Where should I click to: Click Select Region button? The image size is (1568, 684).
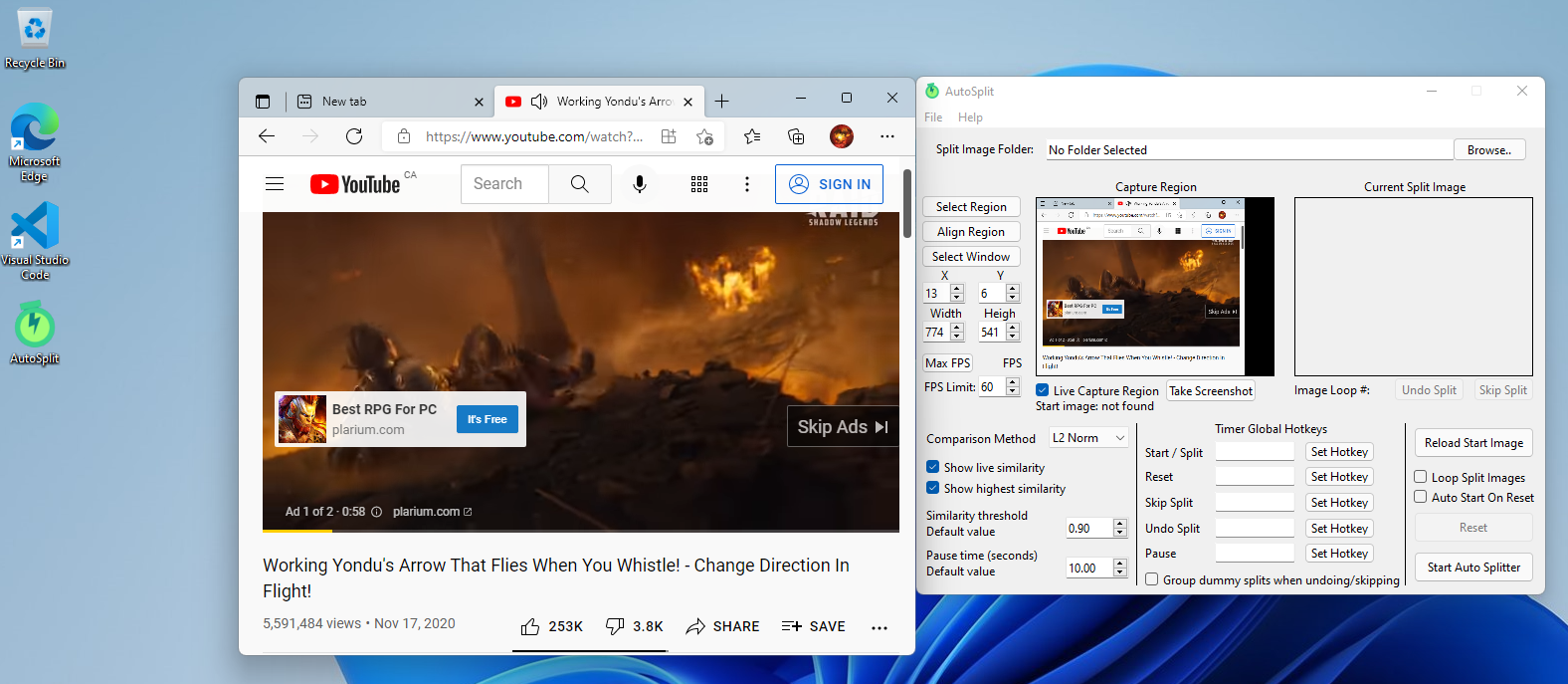[x=971, y=206]
